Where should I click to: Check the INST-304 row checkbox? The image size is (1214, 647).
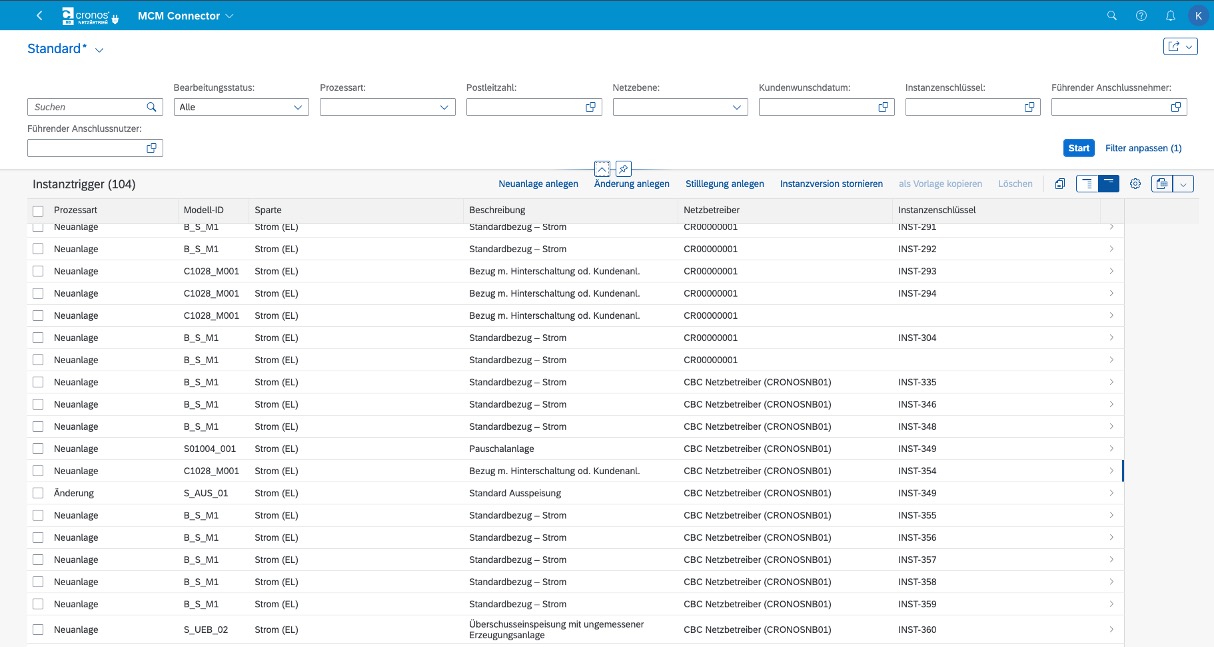pos(38,338)
